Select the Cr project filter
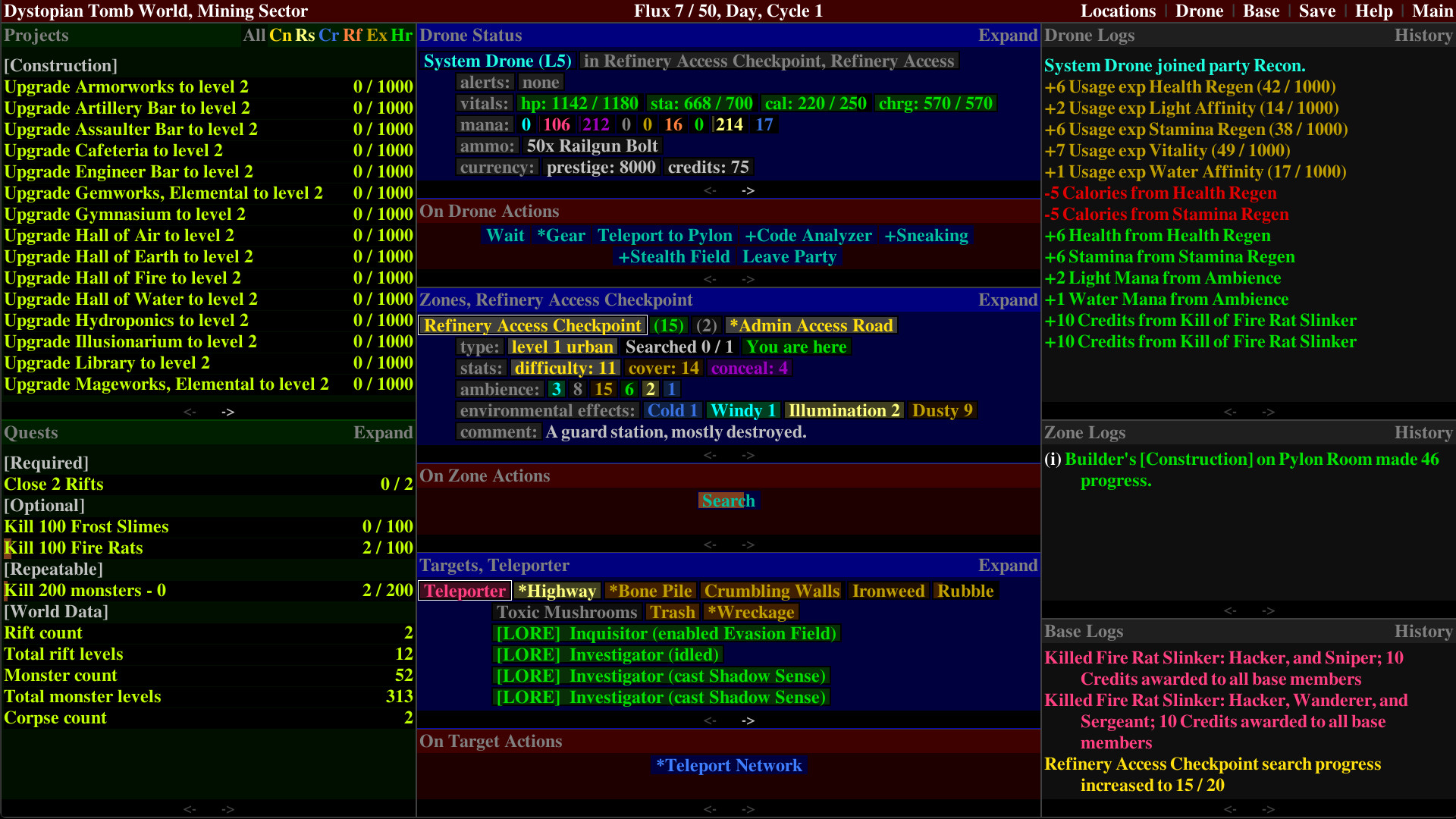Viewport: 1456px width, 819px height. 328,35
